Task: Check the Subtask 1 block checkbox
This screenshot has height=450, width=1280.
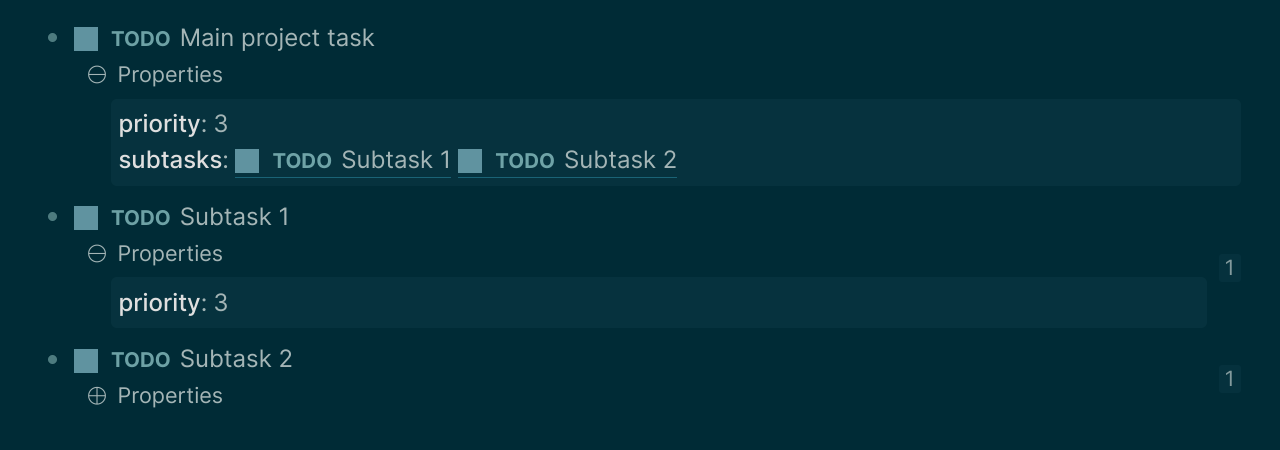Action: [x=86, y=218]
